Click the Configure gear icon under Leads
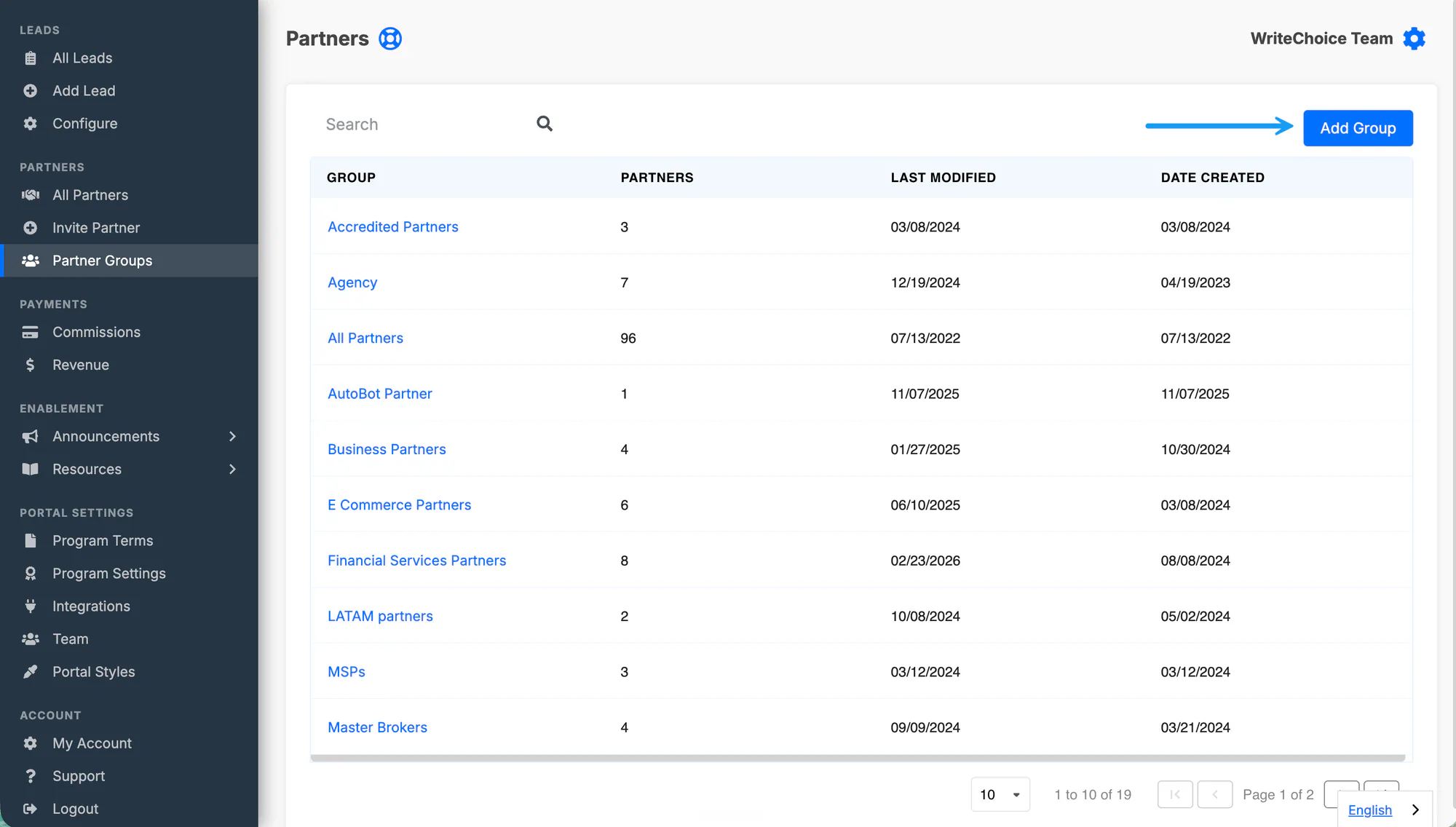The width and height of the screenshot is (1456, 827). (30, 124)
